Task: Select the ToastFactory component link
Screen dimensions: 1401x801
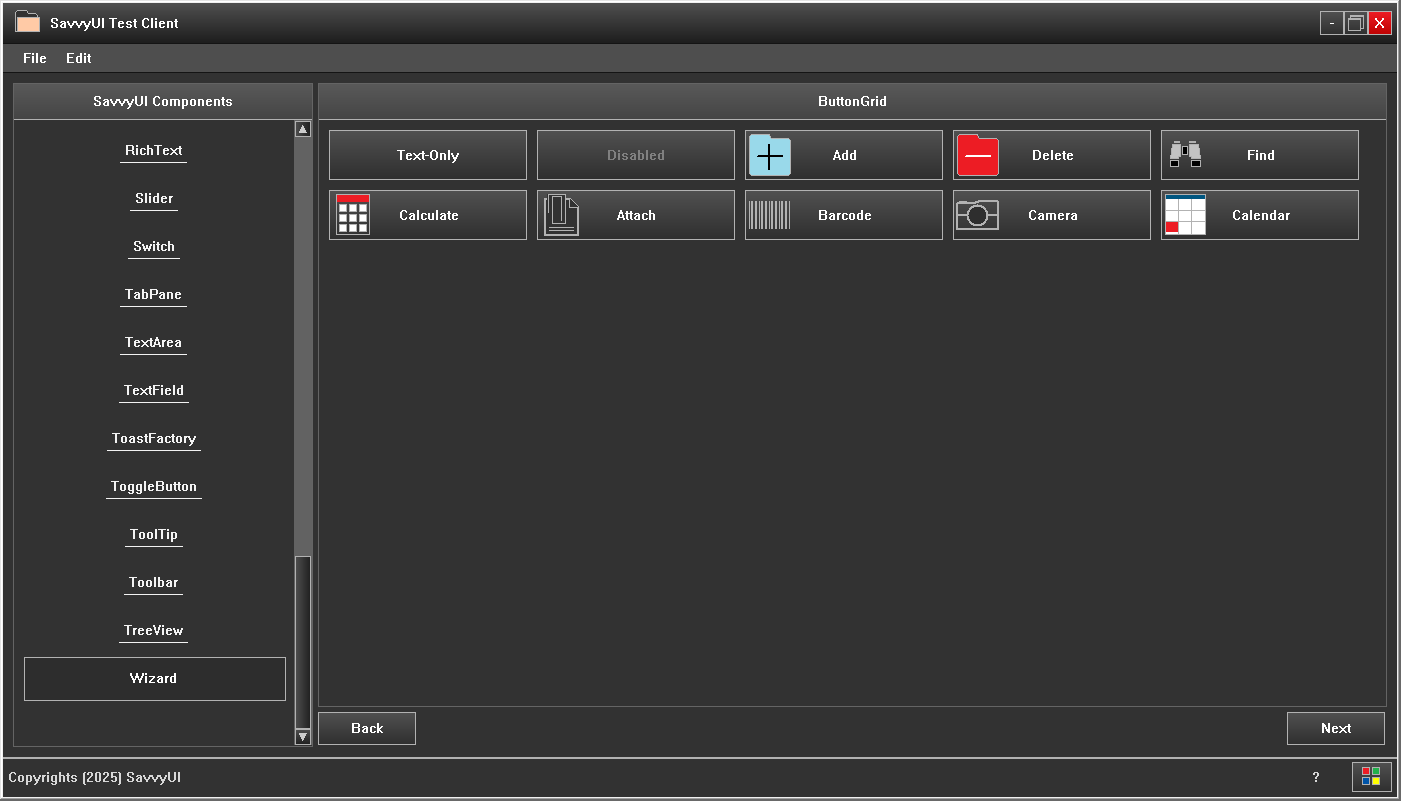Action: point(153,438)
